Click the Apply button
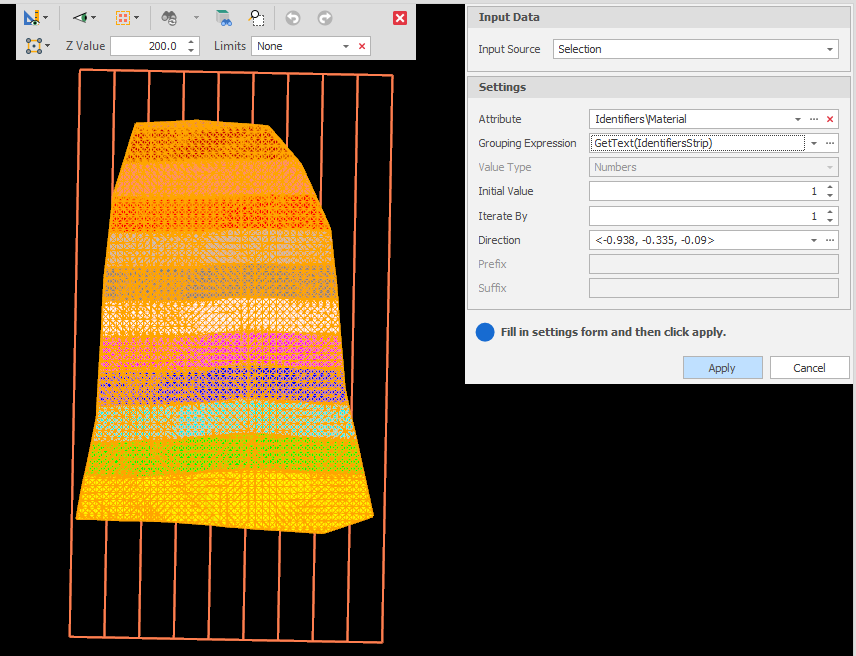 click(722, 368)
